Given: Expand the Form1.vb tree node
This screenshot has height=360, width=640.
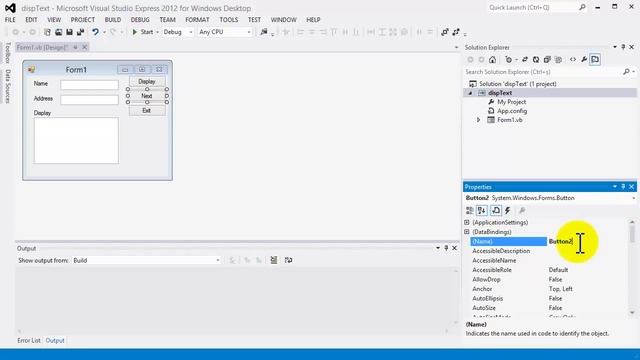Looking at the screenshot, I should 478,120.
